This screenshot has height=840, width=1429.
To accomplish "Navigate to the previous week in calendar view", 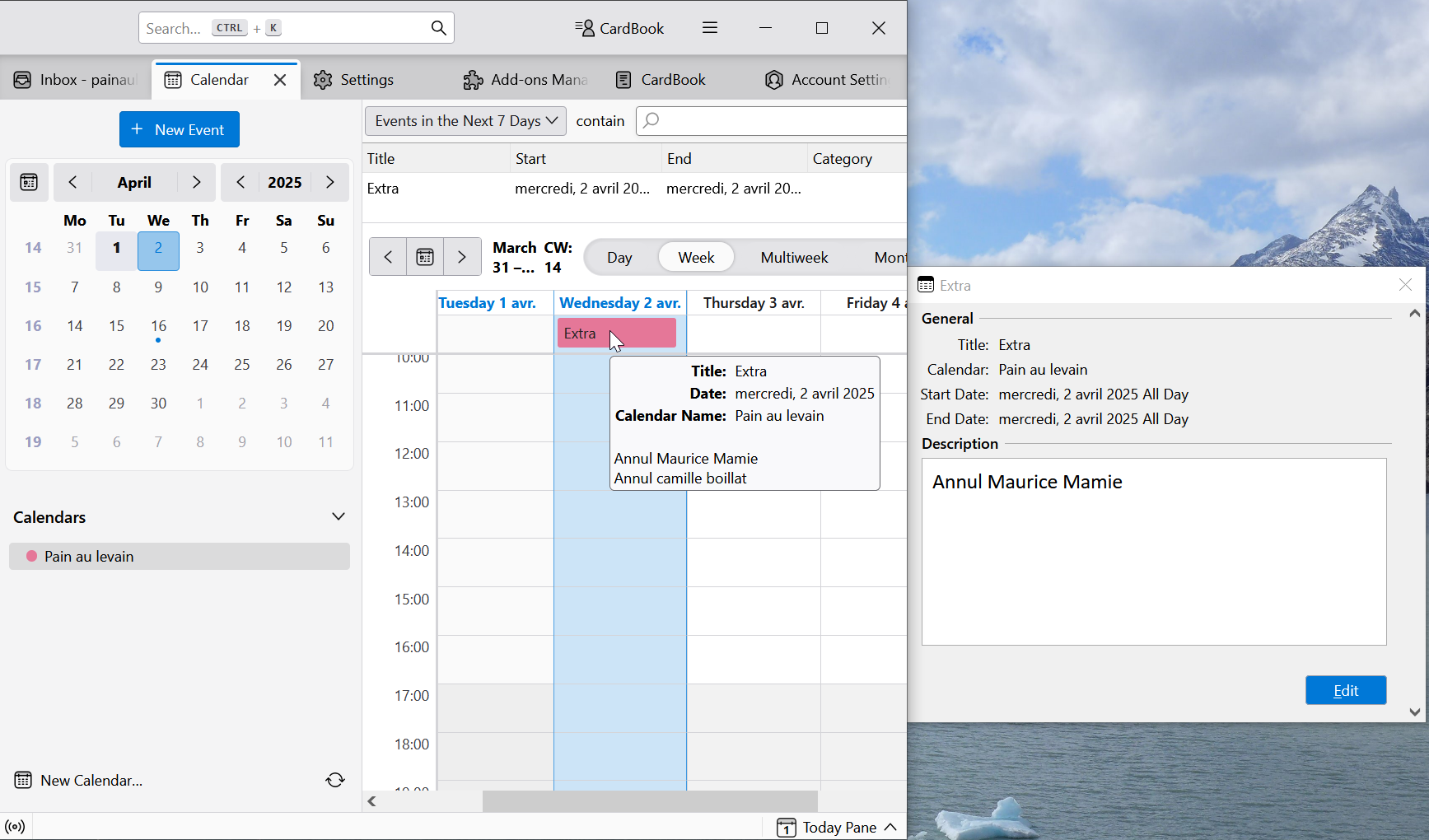I will tap(388, 257).
